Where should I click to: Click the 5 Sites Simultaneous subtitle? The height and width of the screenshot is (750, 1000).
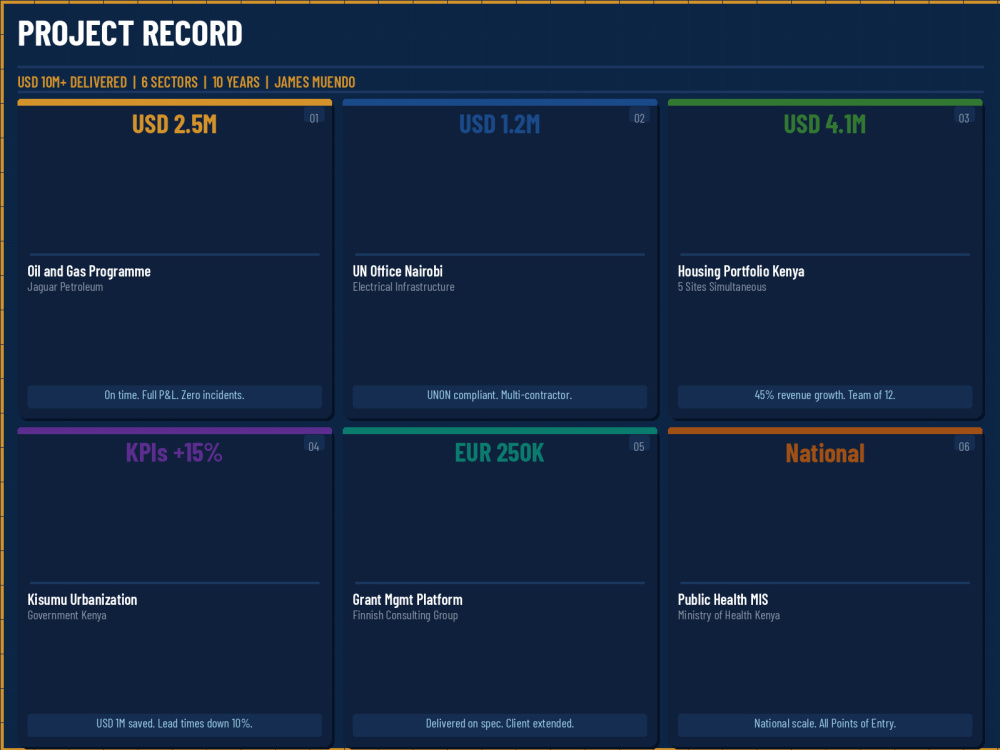tap(722, 287)
